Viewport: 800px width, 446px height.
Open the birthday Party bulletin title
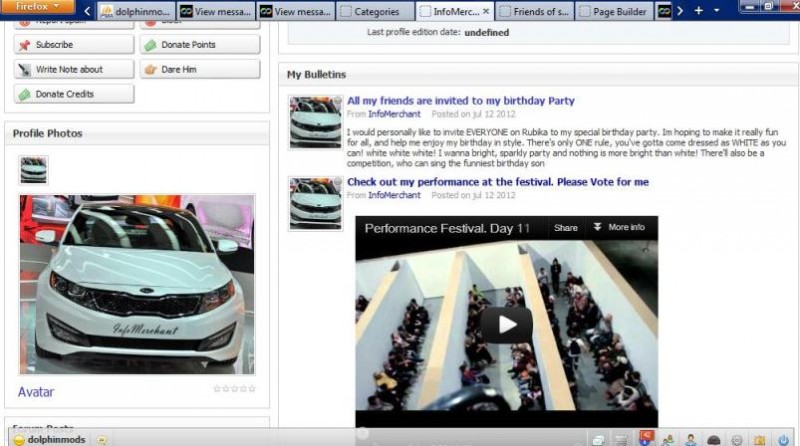click(461, 101)
